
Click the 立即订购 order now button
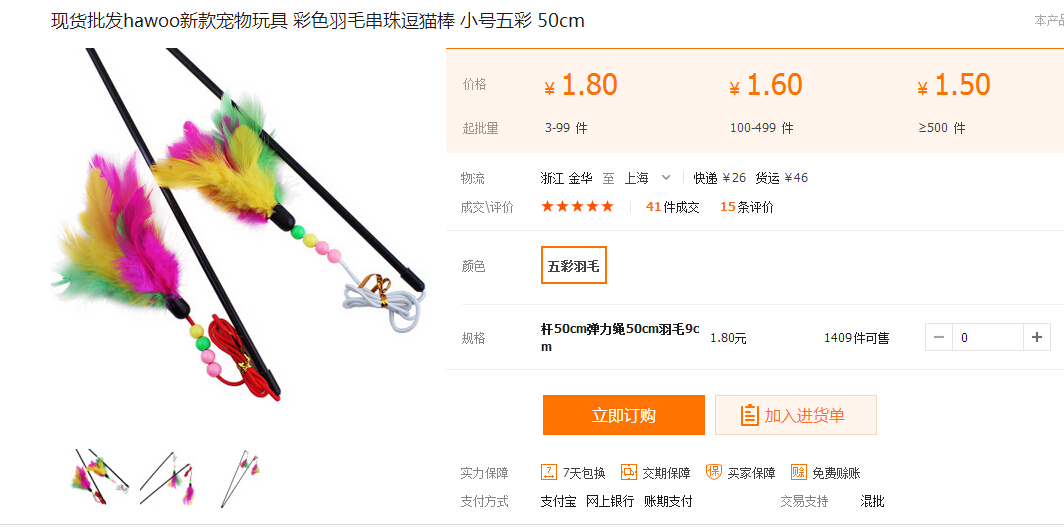[x=624, y=415]
